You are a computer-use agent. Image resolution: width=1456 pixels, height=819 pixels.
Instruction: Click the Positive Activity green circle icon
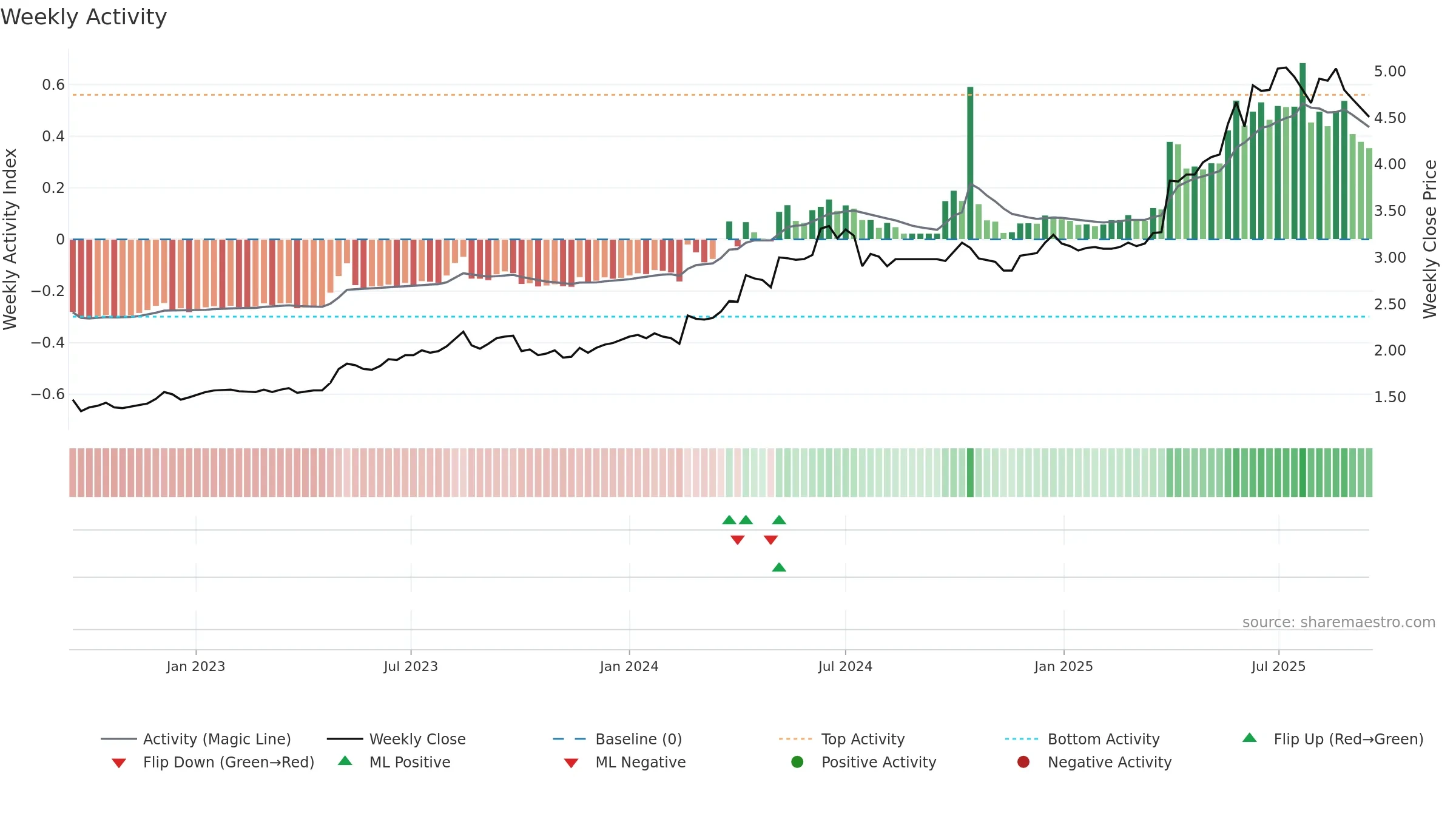(x=797, y=761)
